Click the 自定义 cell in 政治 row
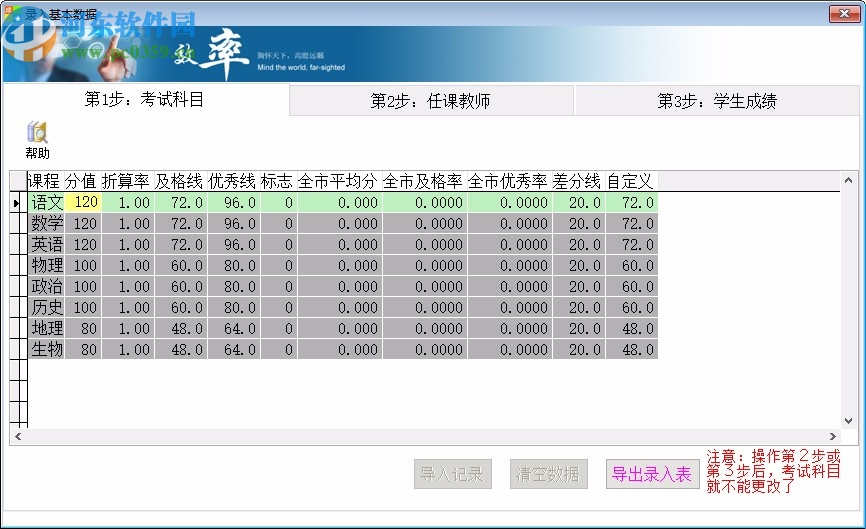 tap(631, 286)
